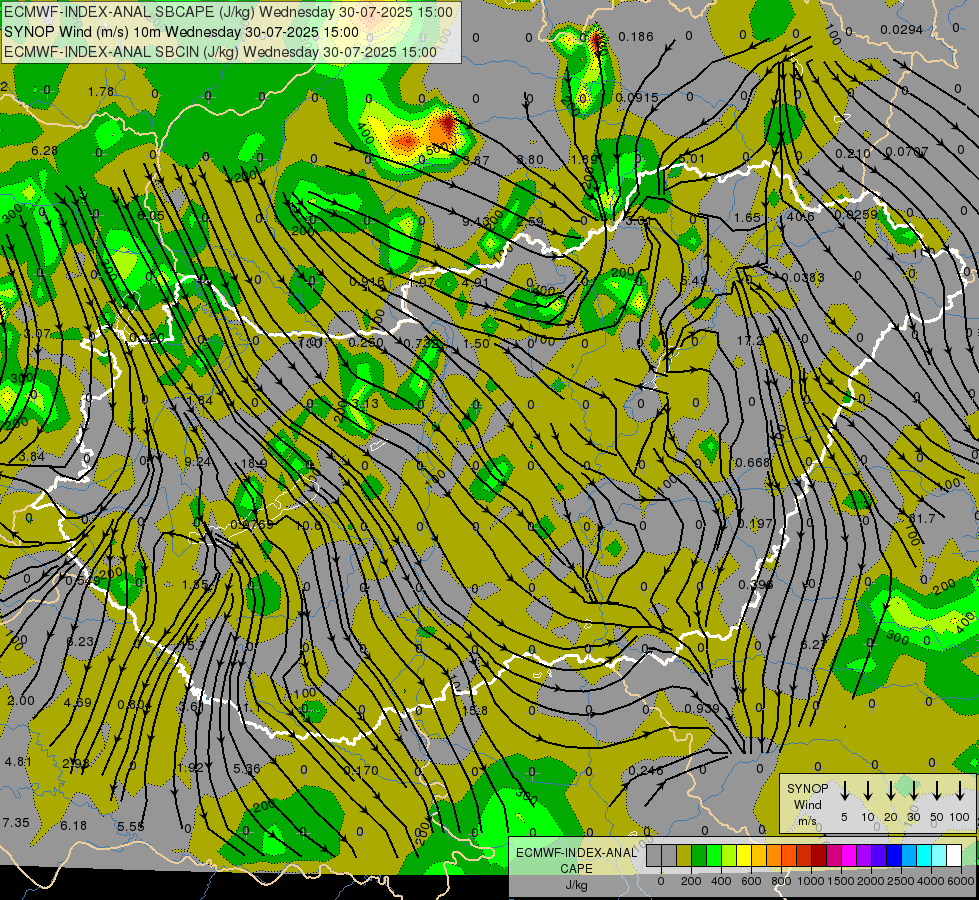The width and height of the screenshot is (979, 900).
Task: Select the dark green CAPE legend swatch
Action: 699,855
